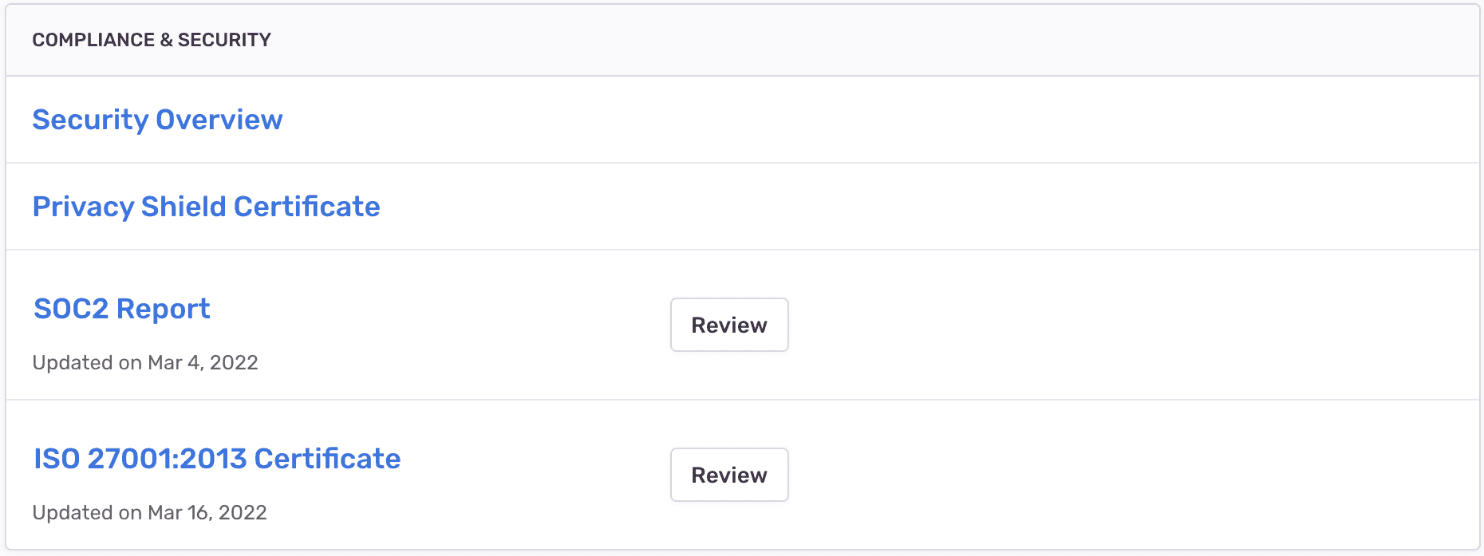Click the 'Updated on Mar 4, 2022' text
The height and width of the screenshot is (556, 1484).
pyautogui.click(x=145, y=363)
